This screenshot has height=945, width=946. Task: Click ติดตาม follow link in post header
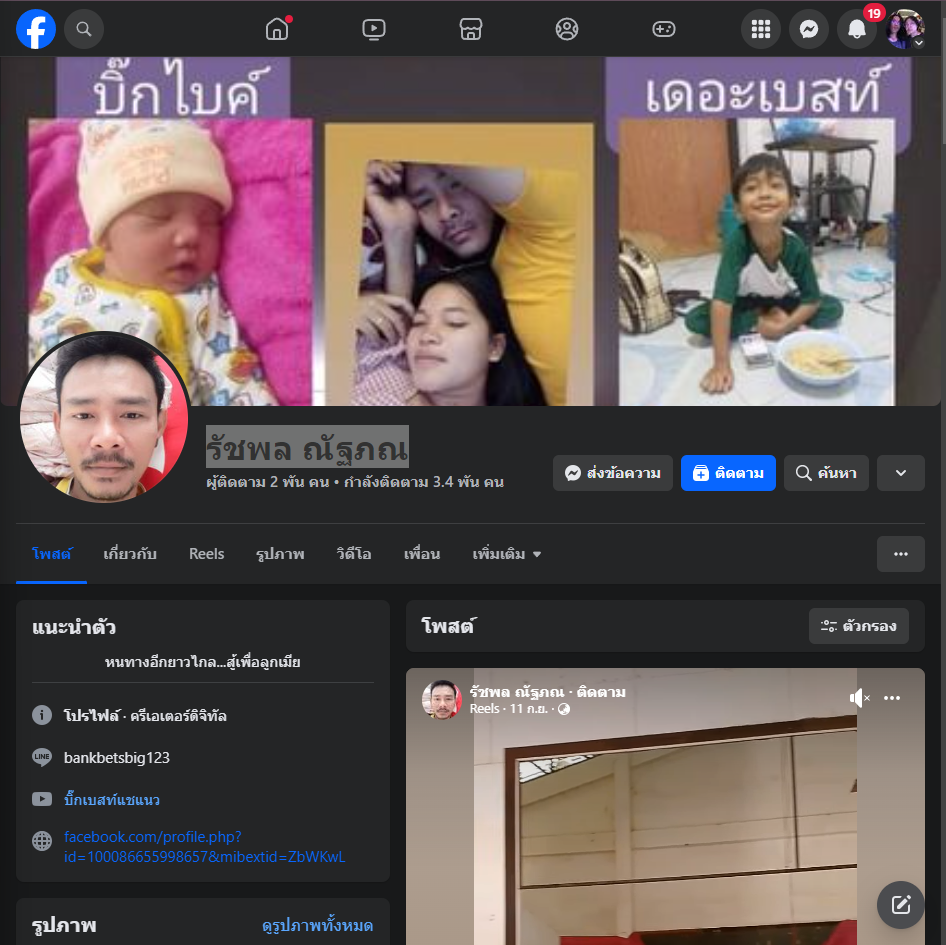click(x=601, y=692)
